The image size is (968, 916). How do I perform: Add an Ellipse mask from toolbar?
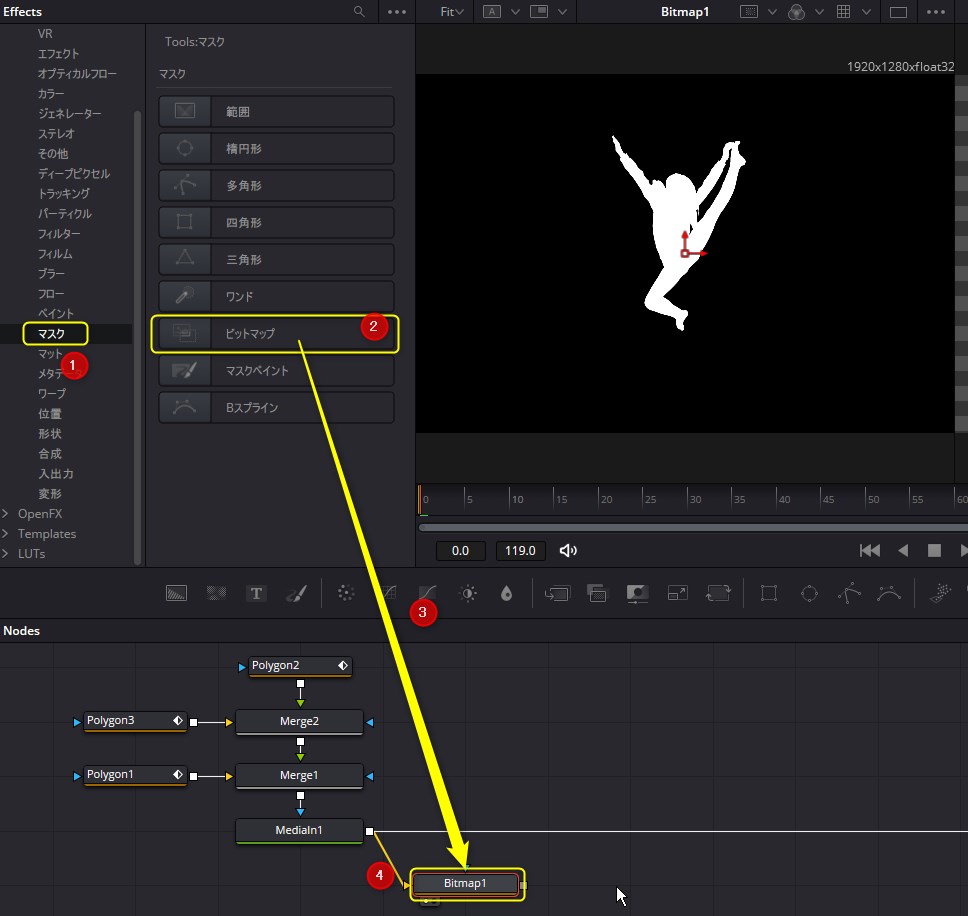pyautogui.click(x=809, y=594)
